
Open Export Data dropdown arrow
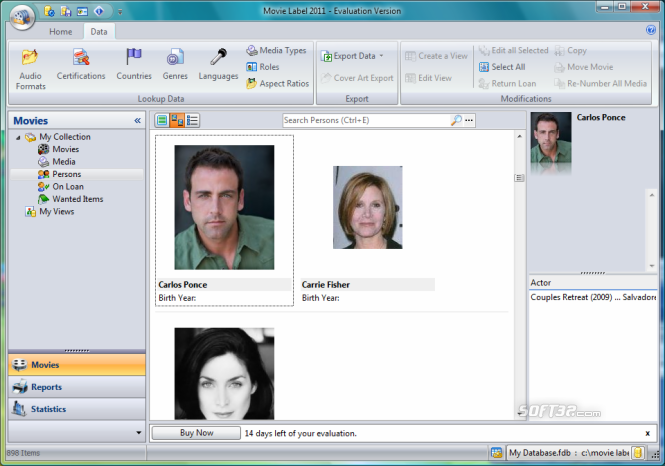tap(381, 56)
